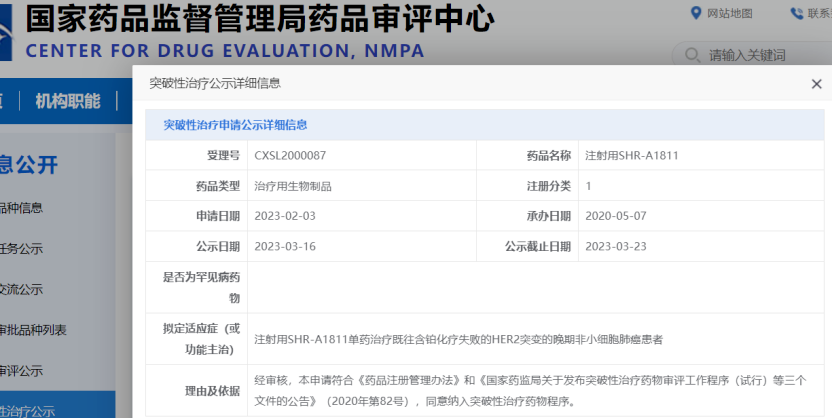Click the 经审核 reason paragraph text

point(530,391)
